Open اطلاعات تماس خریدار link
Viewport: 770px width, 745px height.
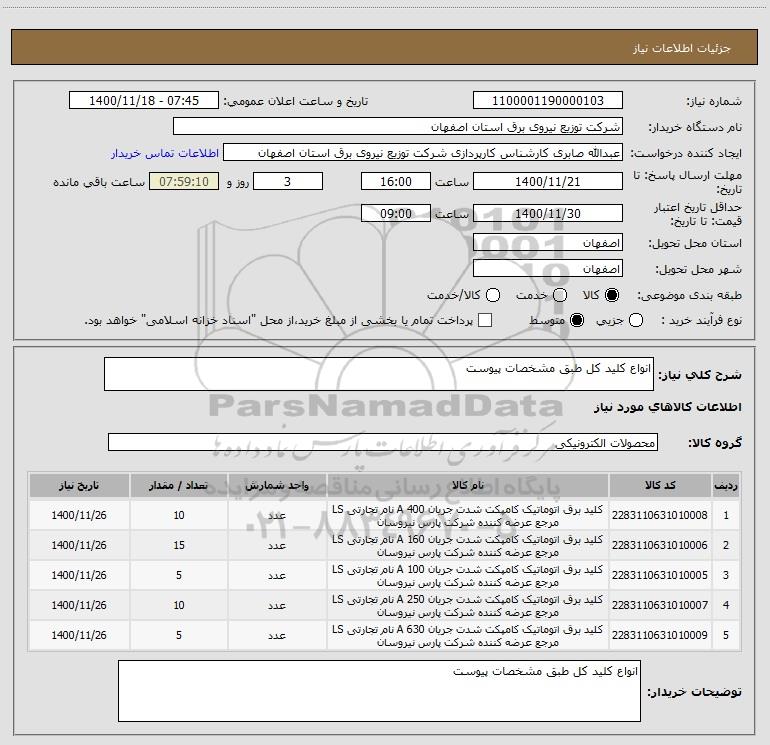tap(165, 153)
